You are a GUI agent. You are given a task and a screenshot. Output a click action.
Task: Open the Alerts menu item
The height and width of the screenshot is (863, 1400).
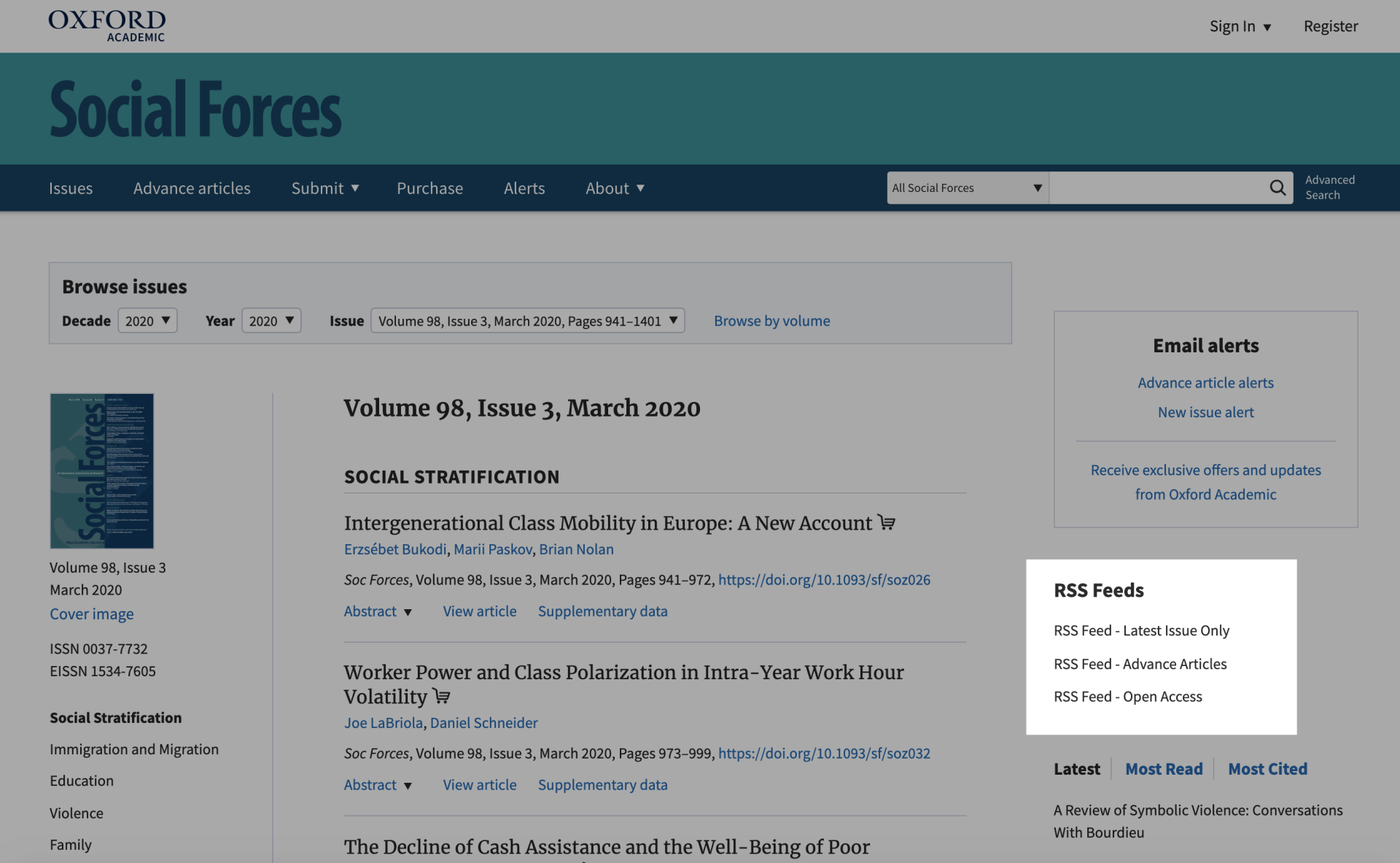(524, 188)
